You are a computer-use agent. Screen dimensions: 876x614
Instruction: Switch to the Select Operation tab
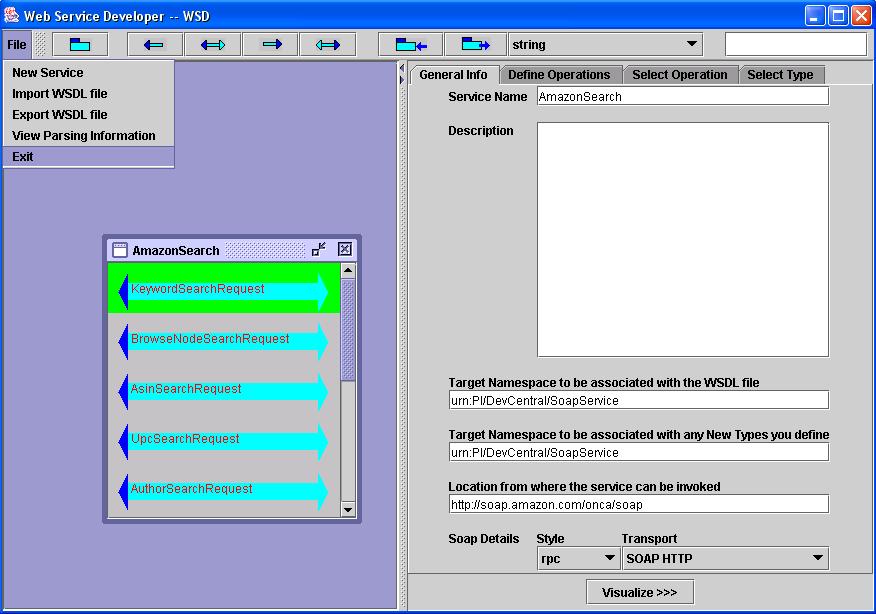pyautogui.click(x=680, y=75)
